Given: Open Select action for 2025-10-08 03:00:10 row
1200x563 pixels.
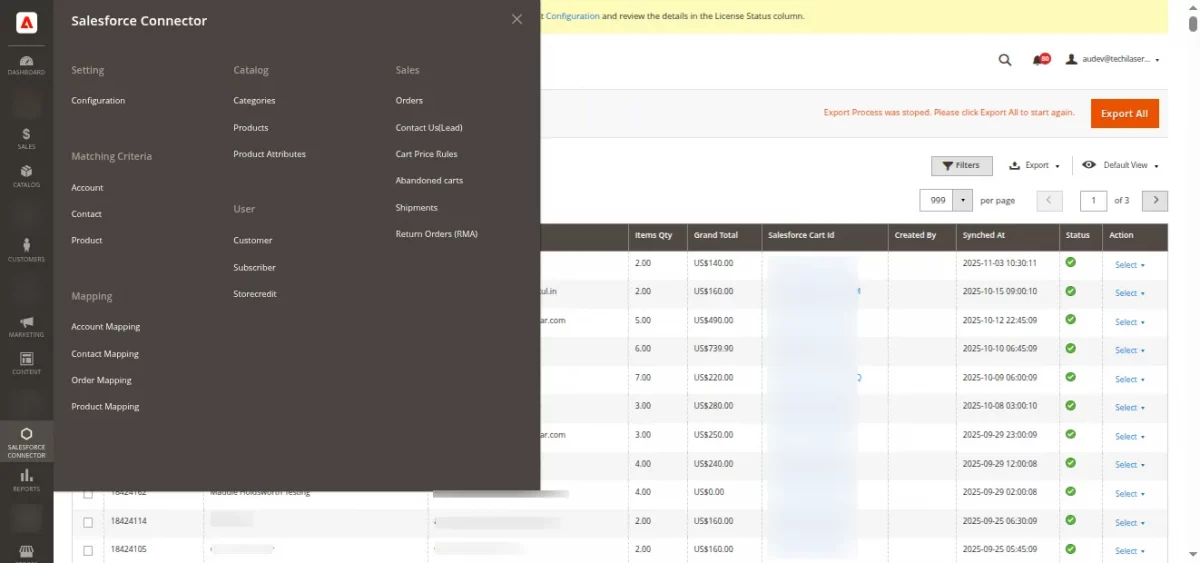Looking at the screenshot, I should 1130,407.
